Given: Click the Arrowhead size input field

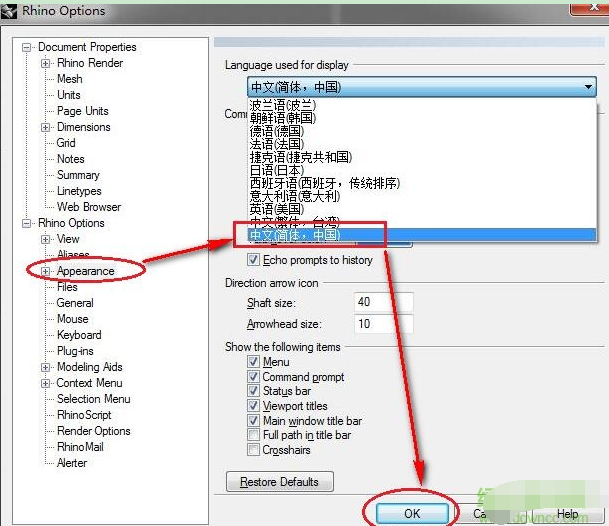Looking at the screenshot, I should (384, 324).
